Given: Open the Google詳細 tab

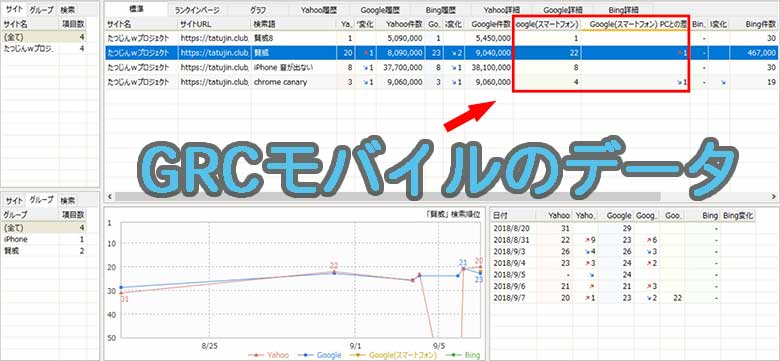Looking at the screenshot, I should click(x=563, y=9).
